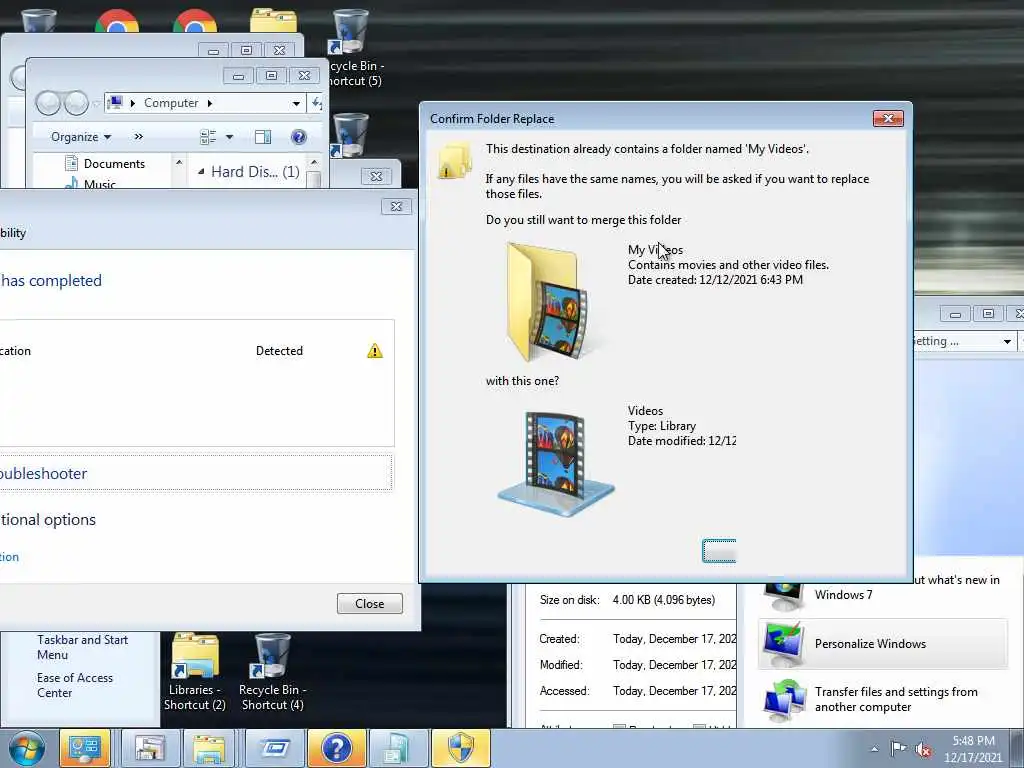Click 'has completed' heading in troubleshooter

pyautogui.click(x=51, y=281)
